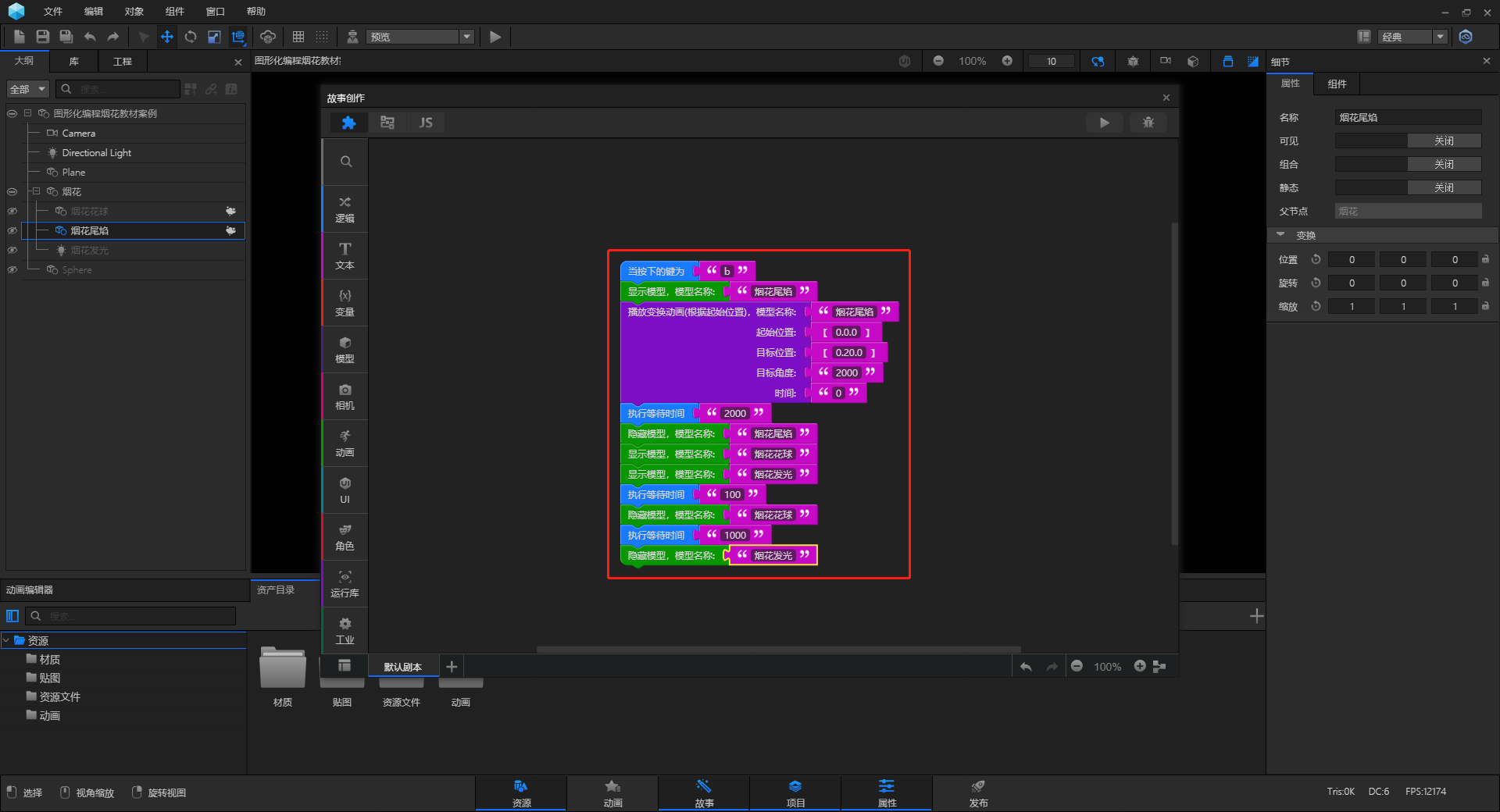This screenshot has width=1500, height=812.
Task: Toggle the grid display icon
Action: click(298, 37)
